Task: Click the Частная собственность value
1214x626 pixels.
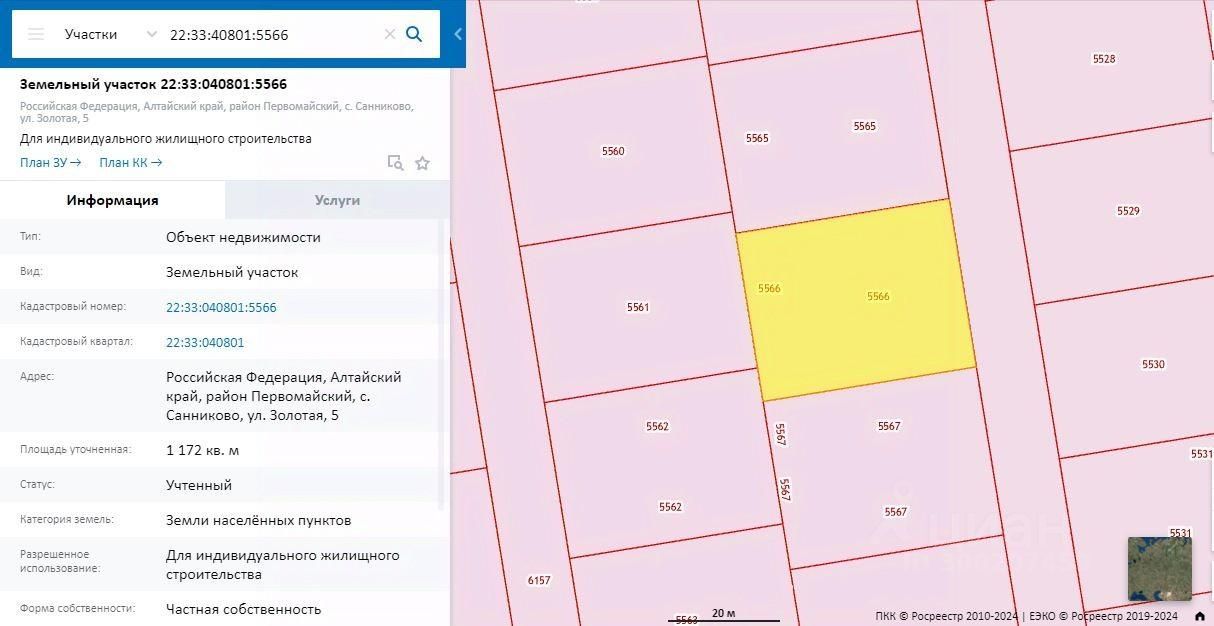Action: (x=243, y=609)
